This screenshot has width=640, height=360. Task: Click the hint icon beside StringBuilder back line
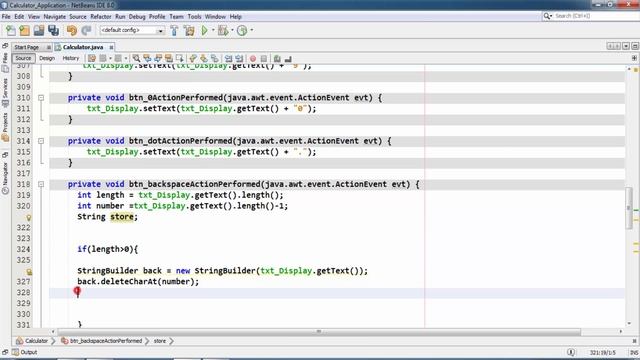pyautogui.click(x=29, y=271)
